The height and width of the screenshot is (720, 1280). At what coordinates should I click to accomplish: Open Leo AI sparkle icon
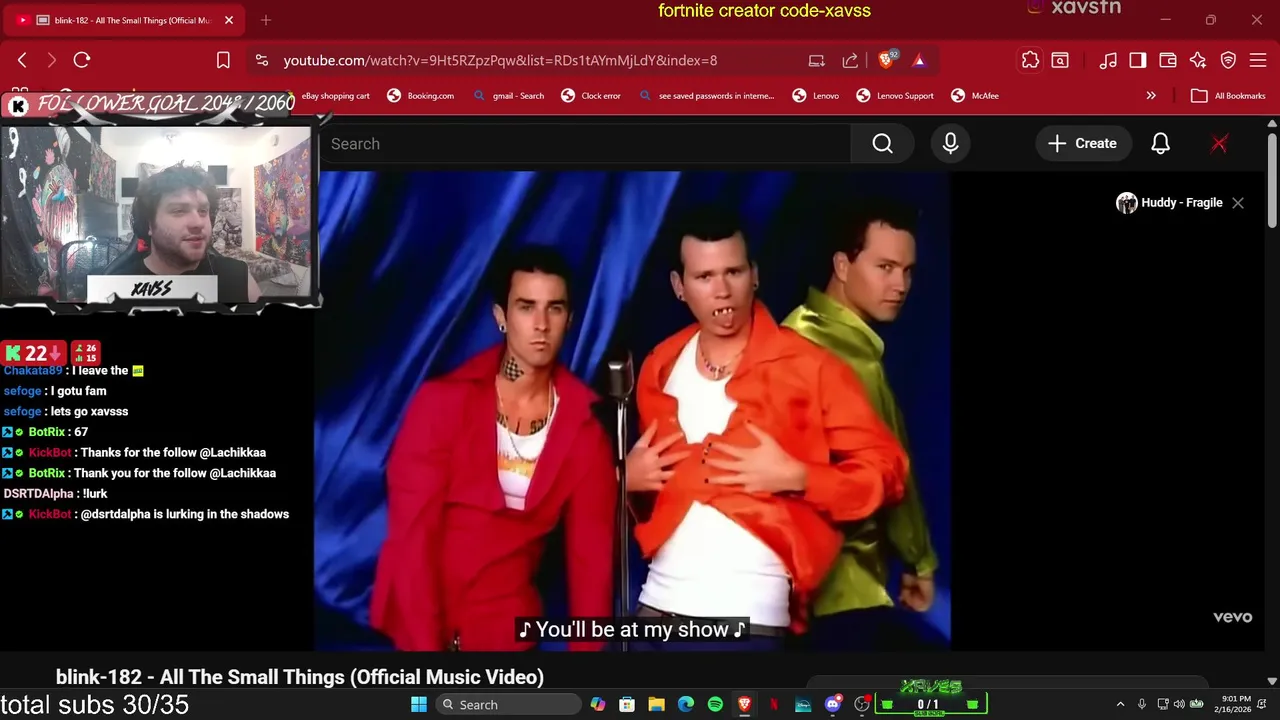pos(1198,60)
